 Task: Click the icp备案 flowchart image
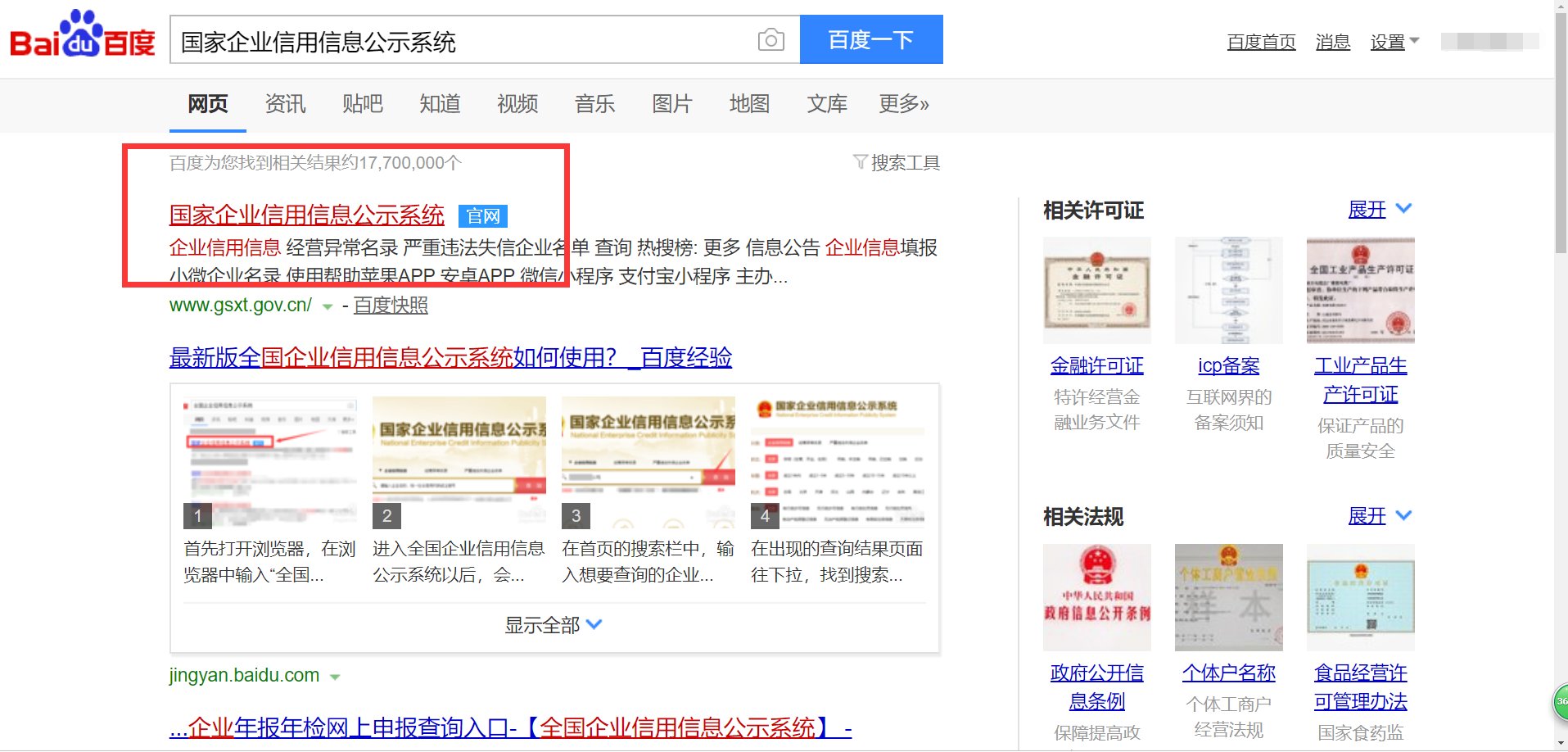click(1228, 290)
